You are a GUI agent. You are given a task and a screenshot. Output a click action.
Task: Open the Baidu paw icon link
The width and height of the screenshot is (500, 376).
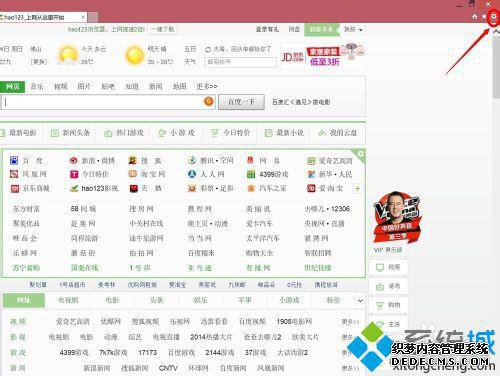(x=14, y=160)
